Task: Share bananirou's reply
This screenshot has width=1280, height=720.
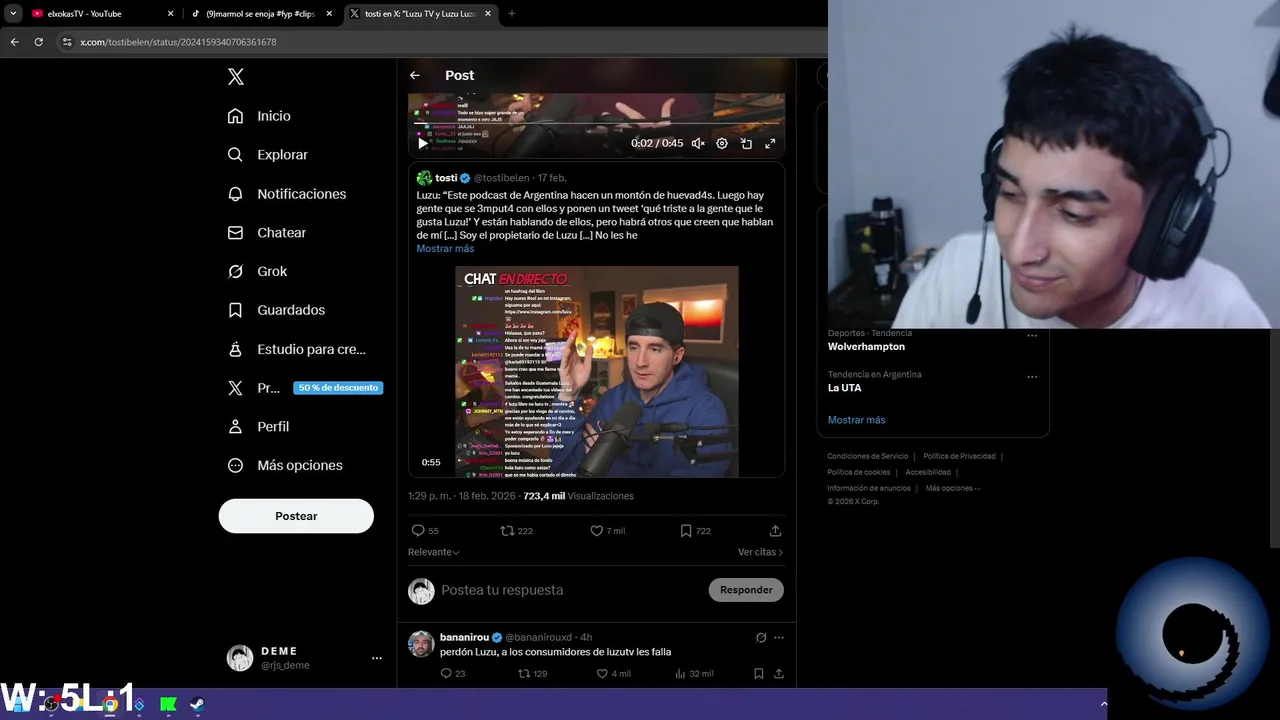Action: 779,674
